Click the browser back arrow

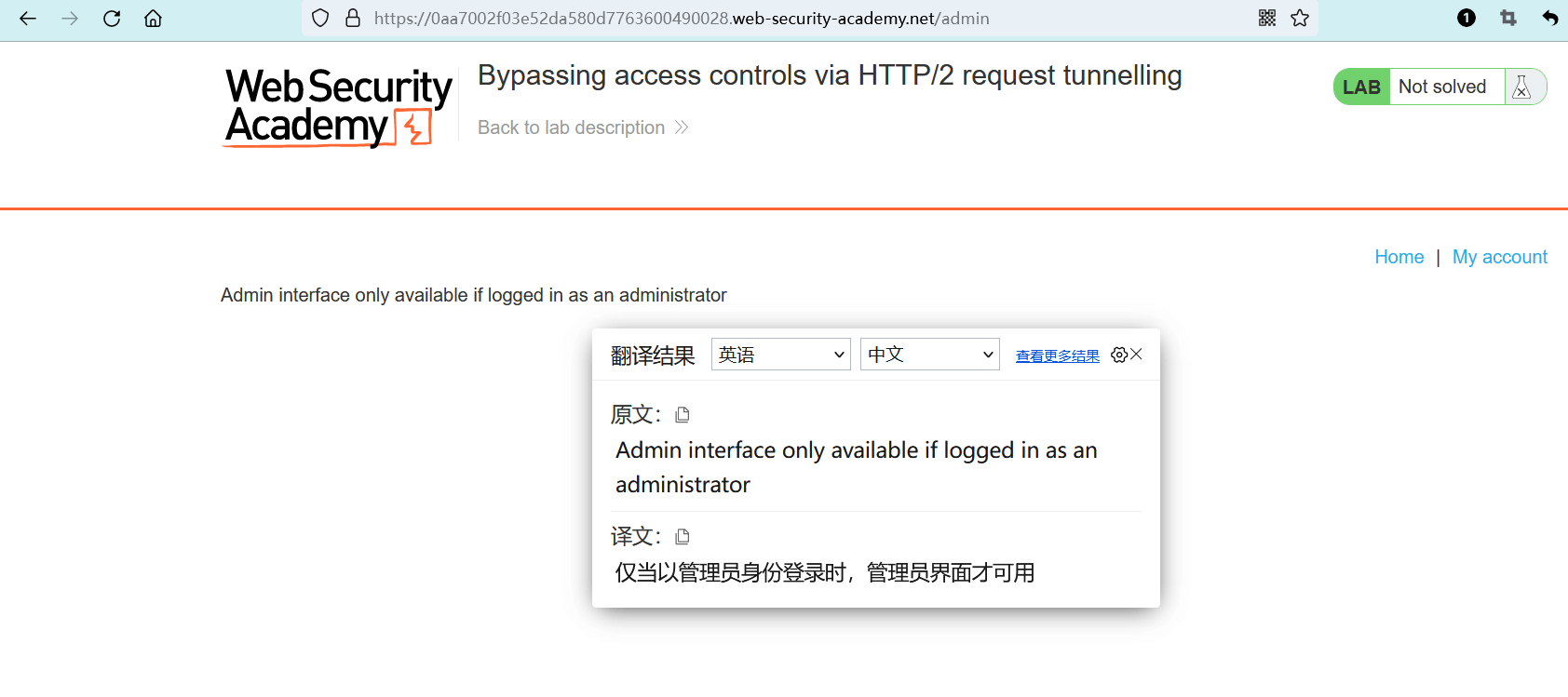28,19
